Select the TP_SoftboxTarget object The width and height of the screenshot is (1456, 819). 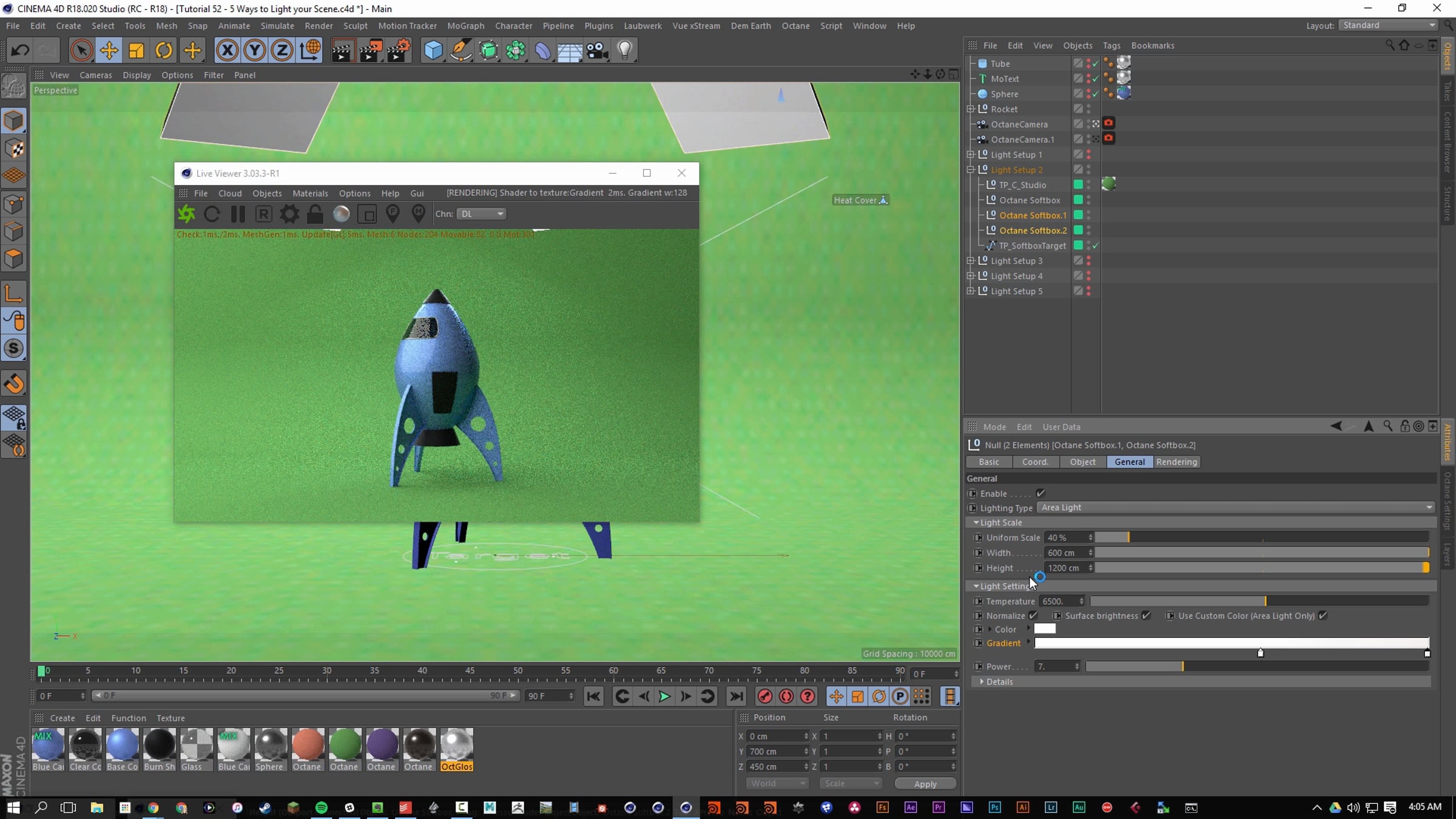[x=1032, y=246]
